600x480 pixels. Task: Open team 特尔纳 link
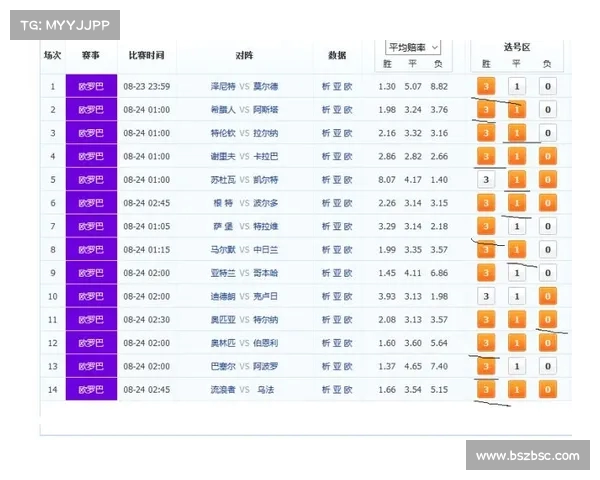click(x=266, y=320)
